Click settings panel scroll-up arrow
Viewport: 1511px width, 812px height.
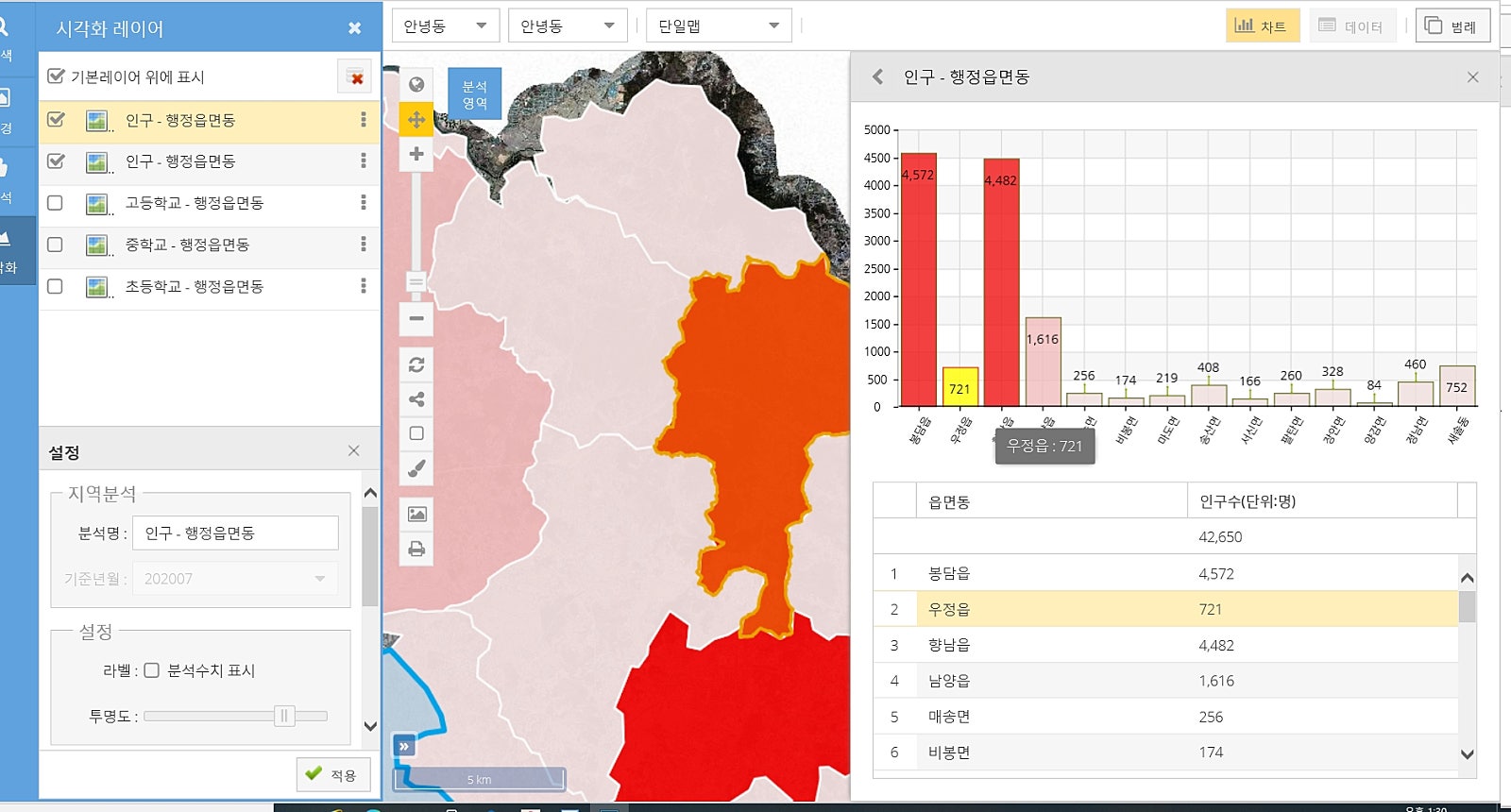pos(370,493)
